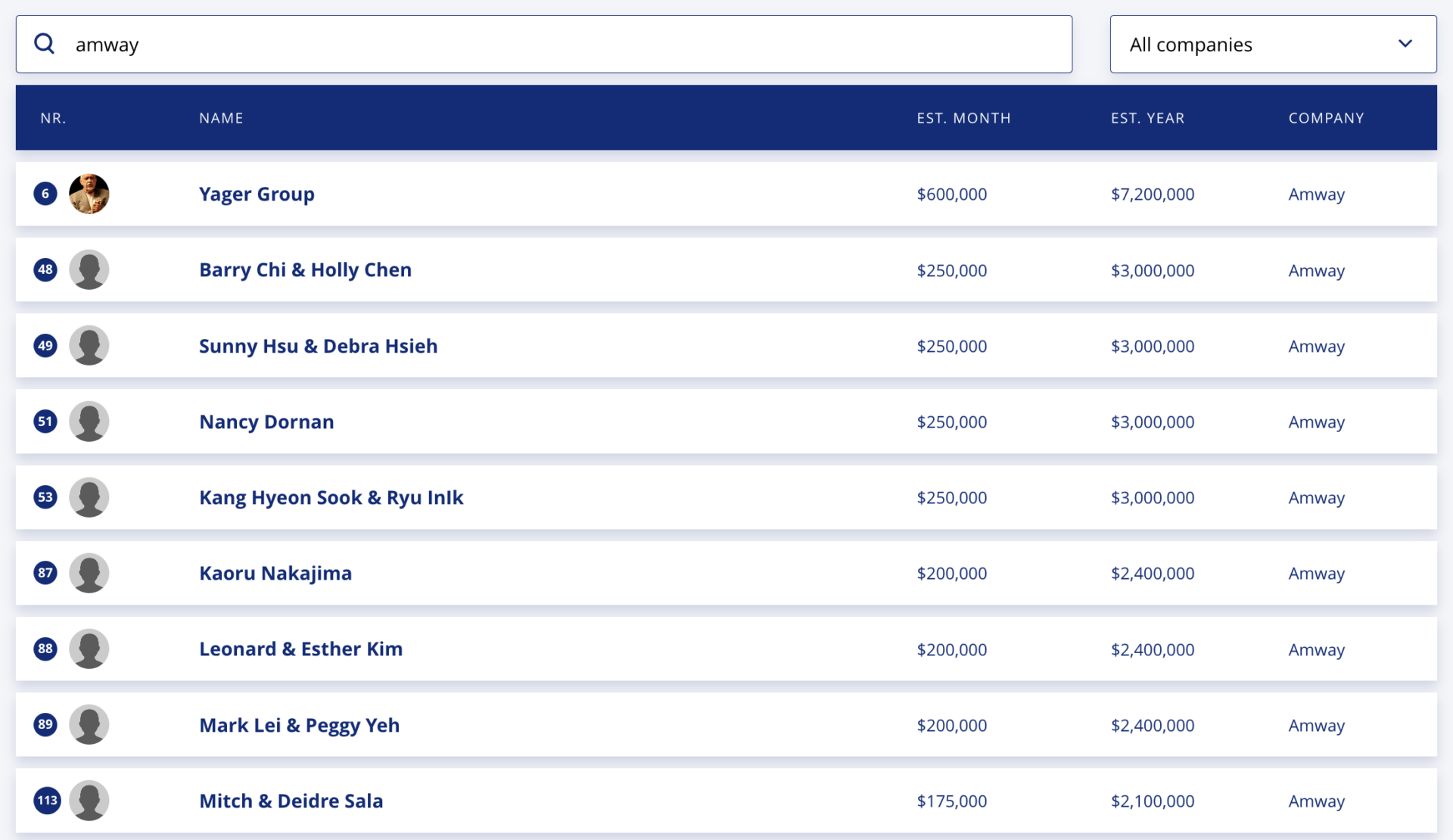Click rank badge number 49
Screen dimensions: 1453x840
point(45,346)
